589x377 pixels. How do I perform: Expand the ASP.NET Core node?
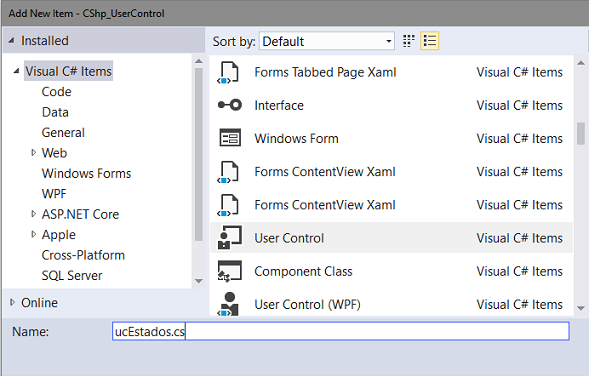(x=33, y=214)
